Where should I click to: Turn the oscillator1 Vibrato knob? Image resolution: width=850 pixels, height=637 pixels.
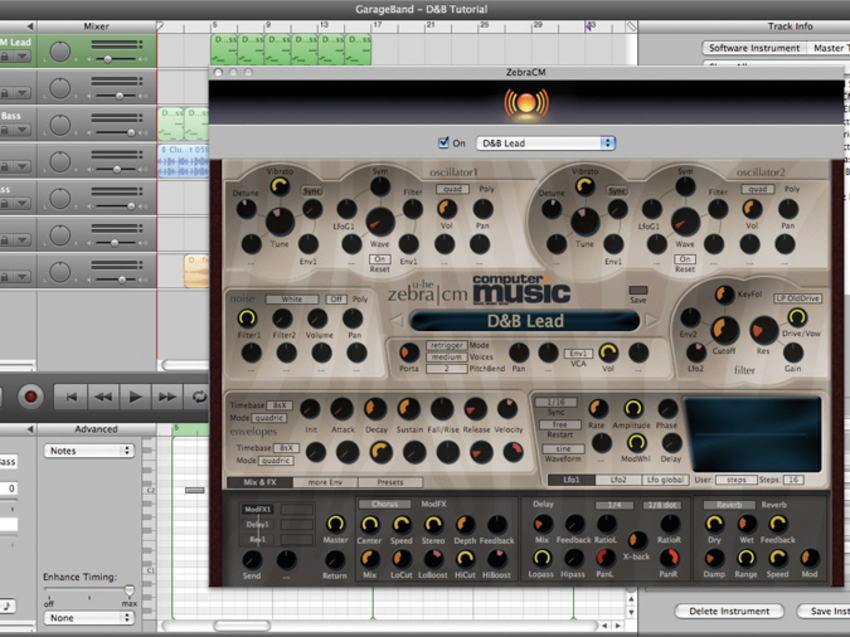click(280, 186)
